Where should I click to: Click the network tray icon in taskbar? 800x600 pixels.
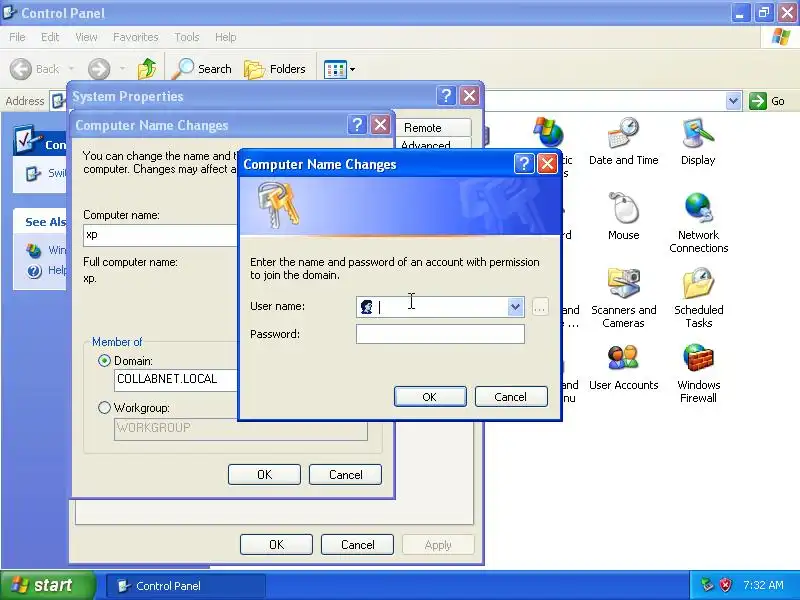707,585
